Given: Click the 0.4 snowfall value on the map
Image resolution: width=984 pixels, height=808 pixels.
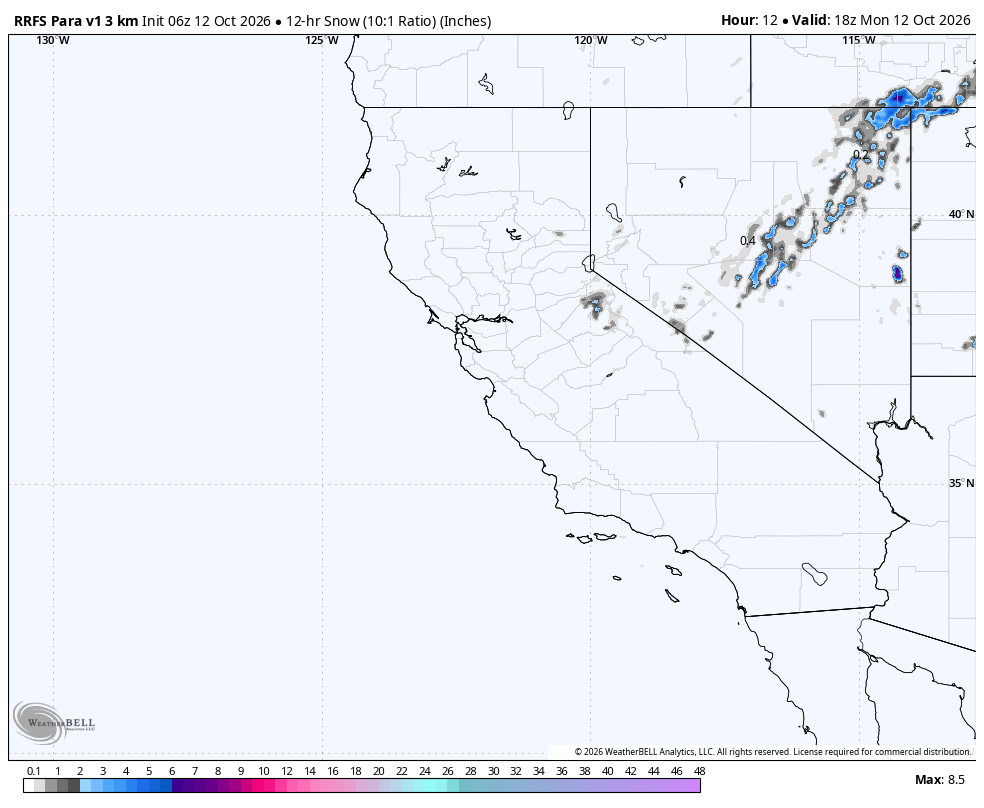Looking at the screenshot, I should click(747, 241).
